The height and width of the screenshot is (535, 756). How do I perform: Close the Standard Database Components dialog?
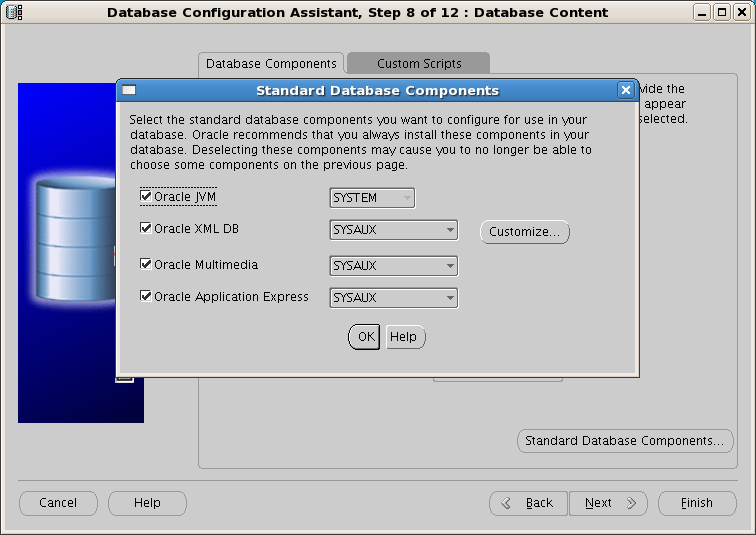pos(625,90)
